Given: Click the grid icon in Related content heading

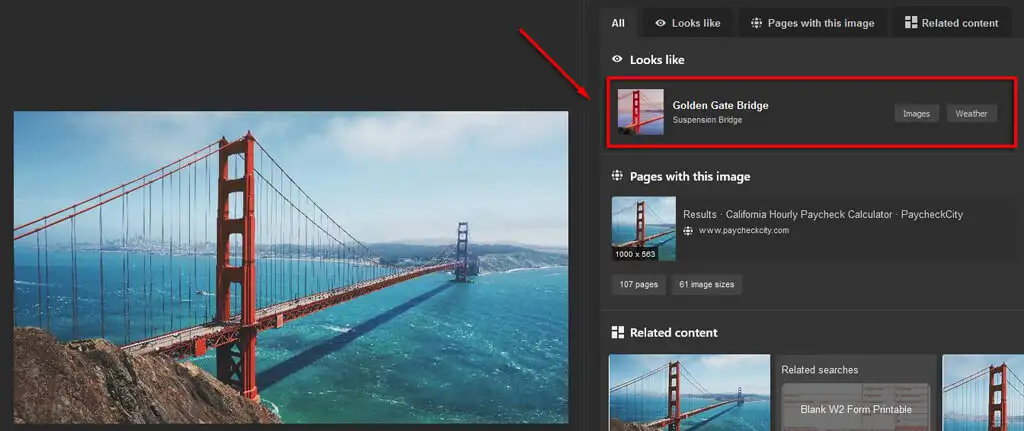Looking at the screenshot, I should [617, 332].
